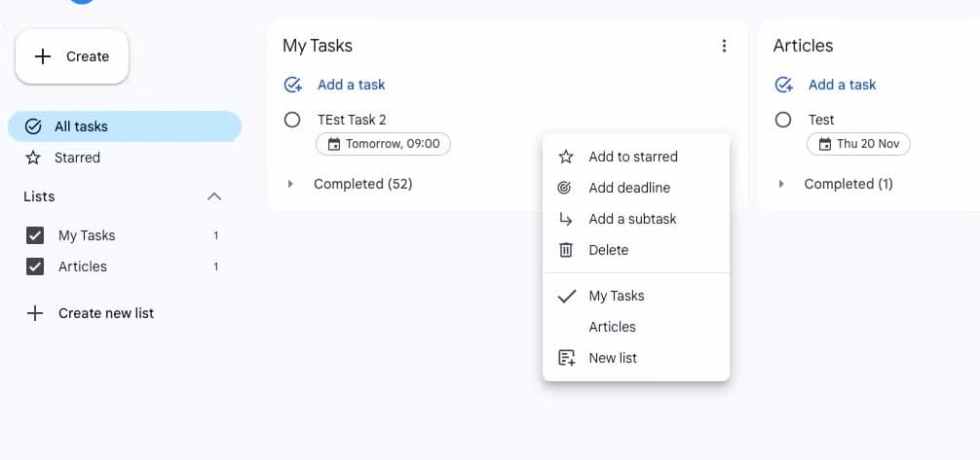Image resolution: width=980 pixels, height=460 pixels.
Task: Click the plus icon beside Create new list
Action: [35, 313]
